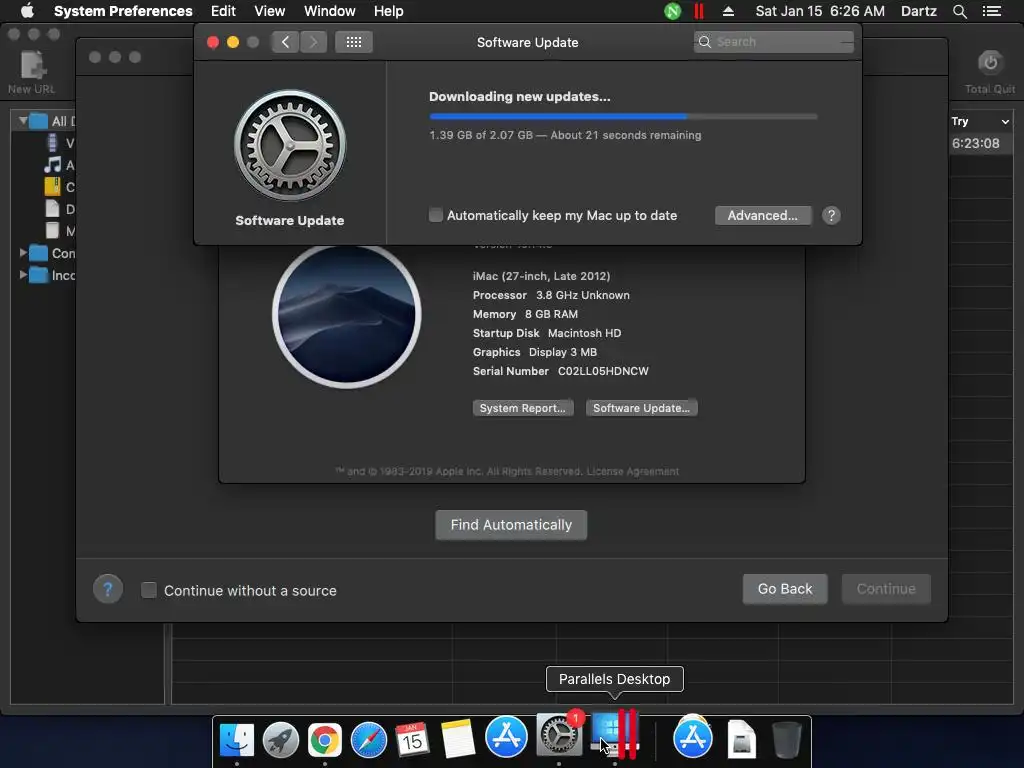The image size is (1024, 768).
Task: Click iMac (27-inch, Late 2012) text
Action: tap(541, 276)
